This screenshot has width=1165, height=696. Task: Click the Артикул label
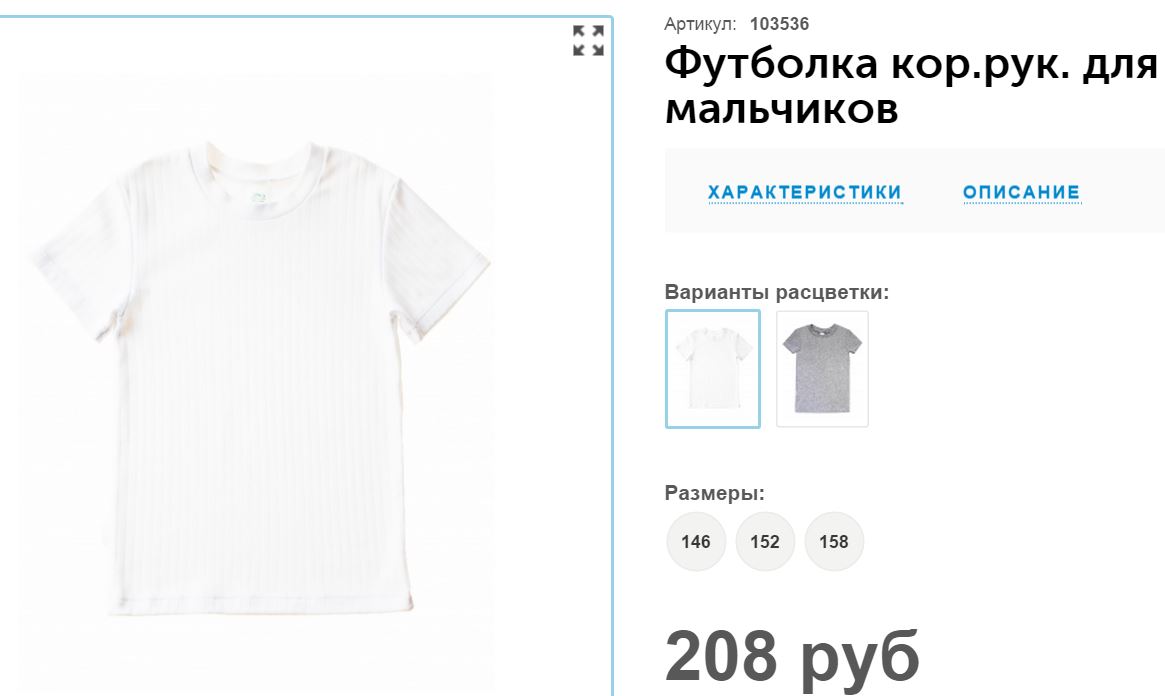[x=700, y=24]
